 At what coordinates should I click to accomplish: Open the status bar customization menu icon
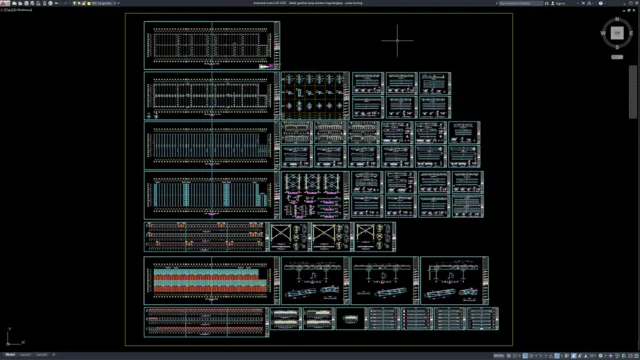(636, 356)
